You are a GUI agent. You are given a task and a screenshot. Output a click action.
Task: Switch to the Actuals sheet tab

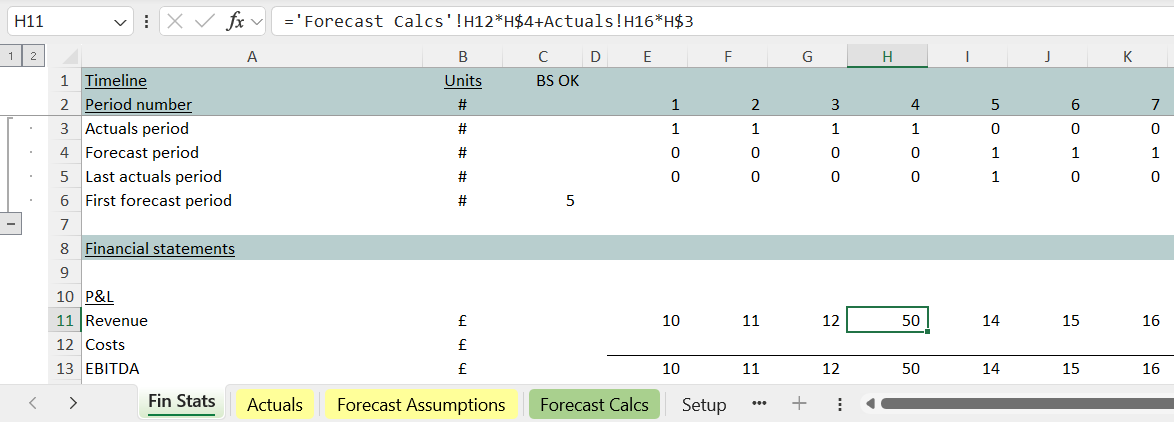click(275, 405)
